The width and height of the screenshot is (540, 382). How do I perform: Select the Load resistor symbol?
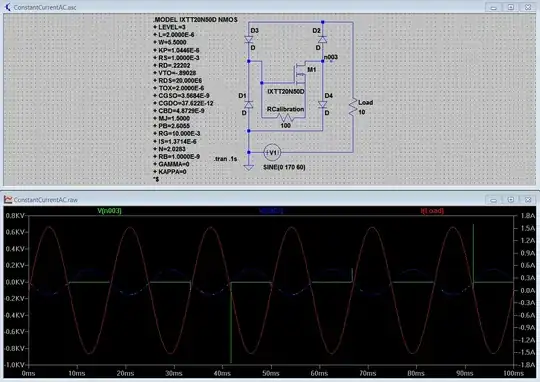pos(353,107)
